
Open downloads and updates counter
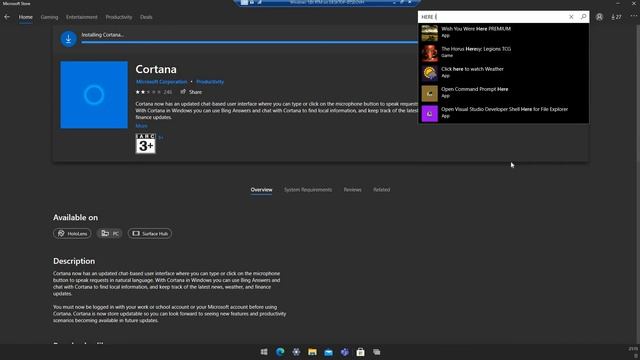[616, 17]
